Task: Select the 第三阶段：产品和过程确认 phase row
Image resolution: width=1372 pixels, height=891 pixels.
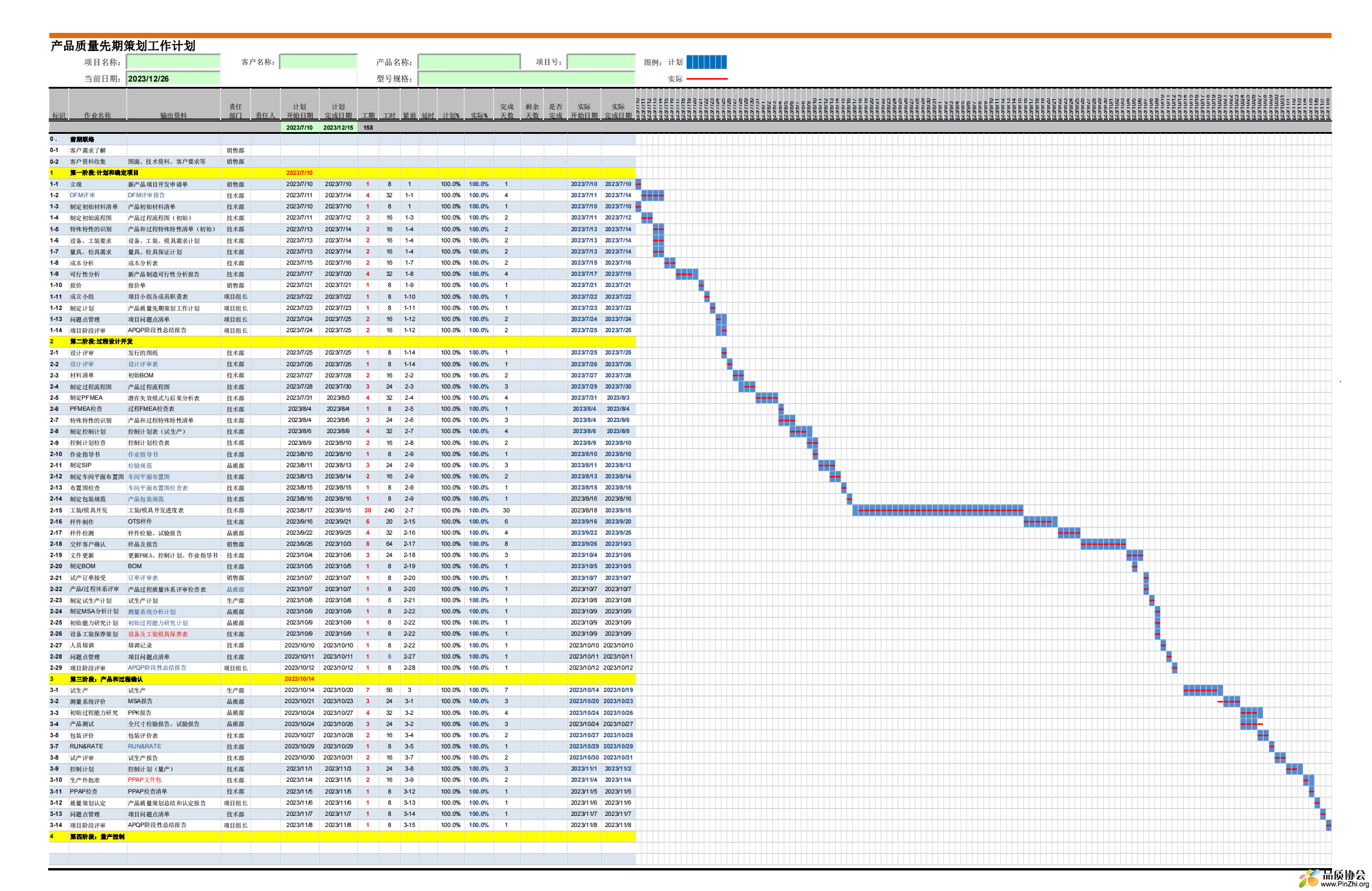Action: click(x=342, y=679)
